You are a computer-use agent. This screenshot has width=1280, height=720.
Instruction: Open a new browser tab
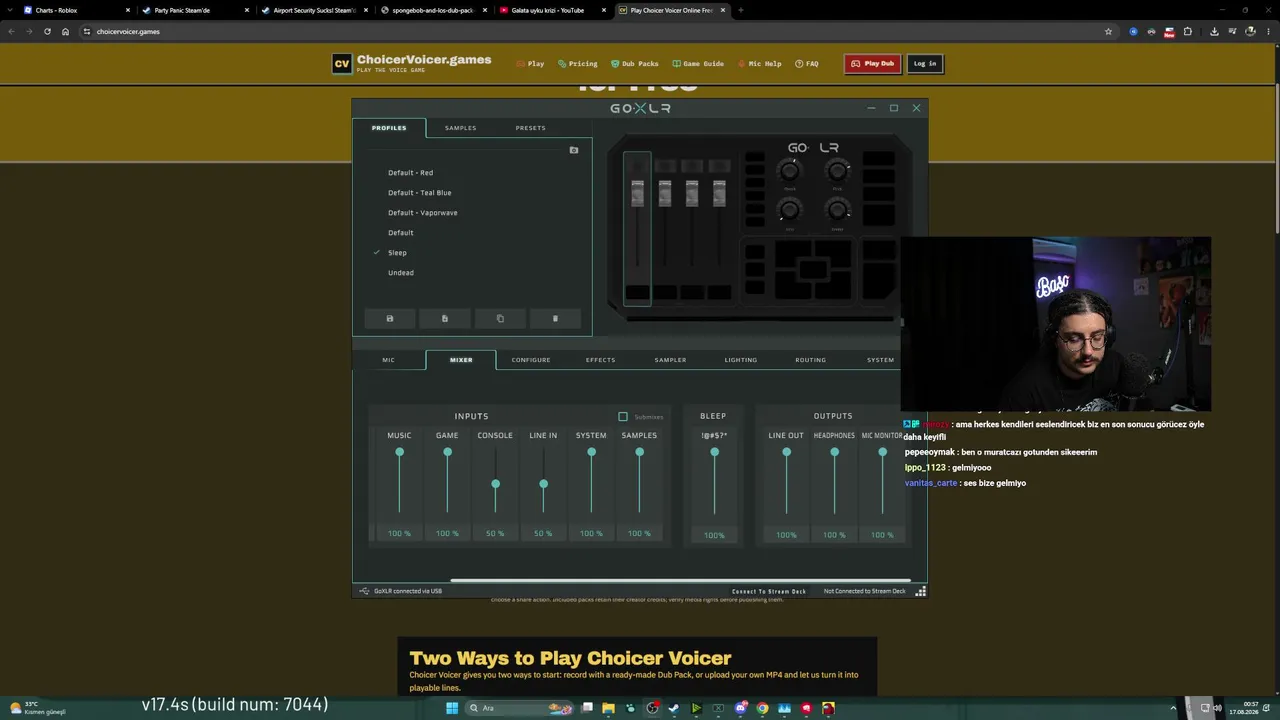coord(740,10)
